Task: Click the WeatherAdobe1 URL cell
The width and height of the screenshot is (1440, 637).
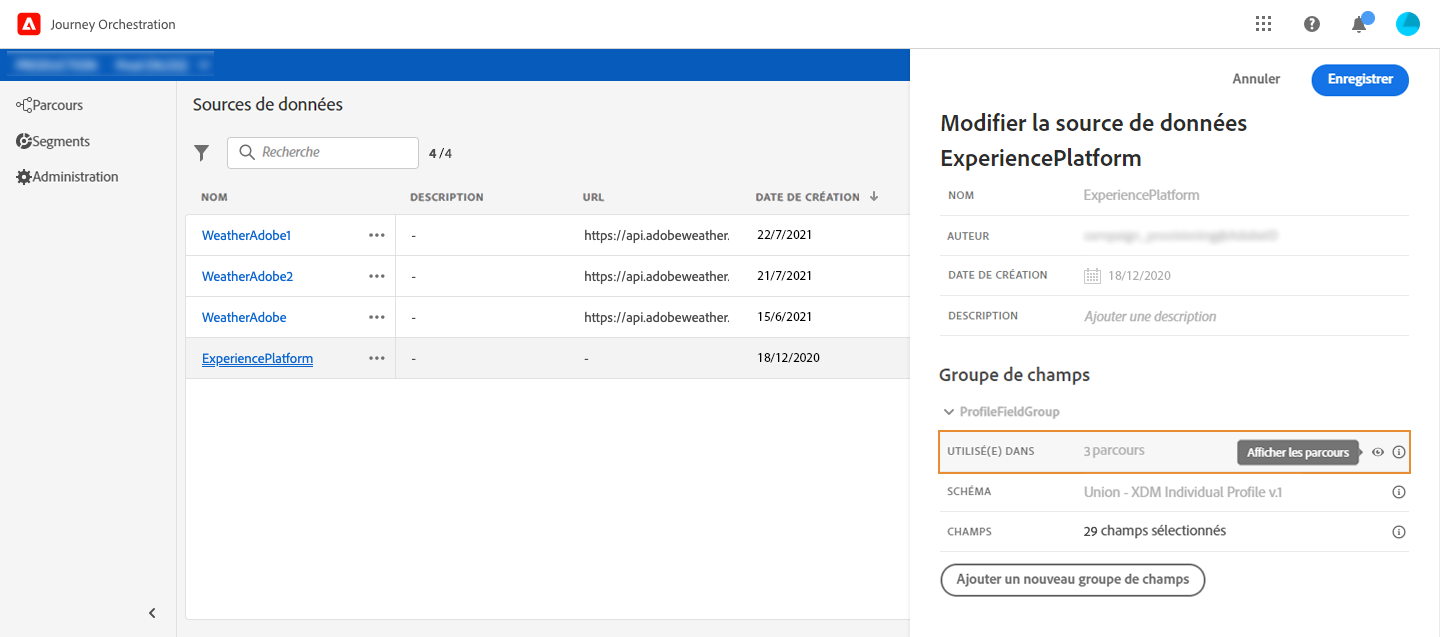Action: pyautogui.click(x=657, y=235)
